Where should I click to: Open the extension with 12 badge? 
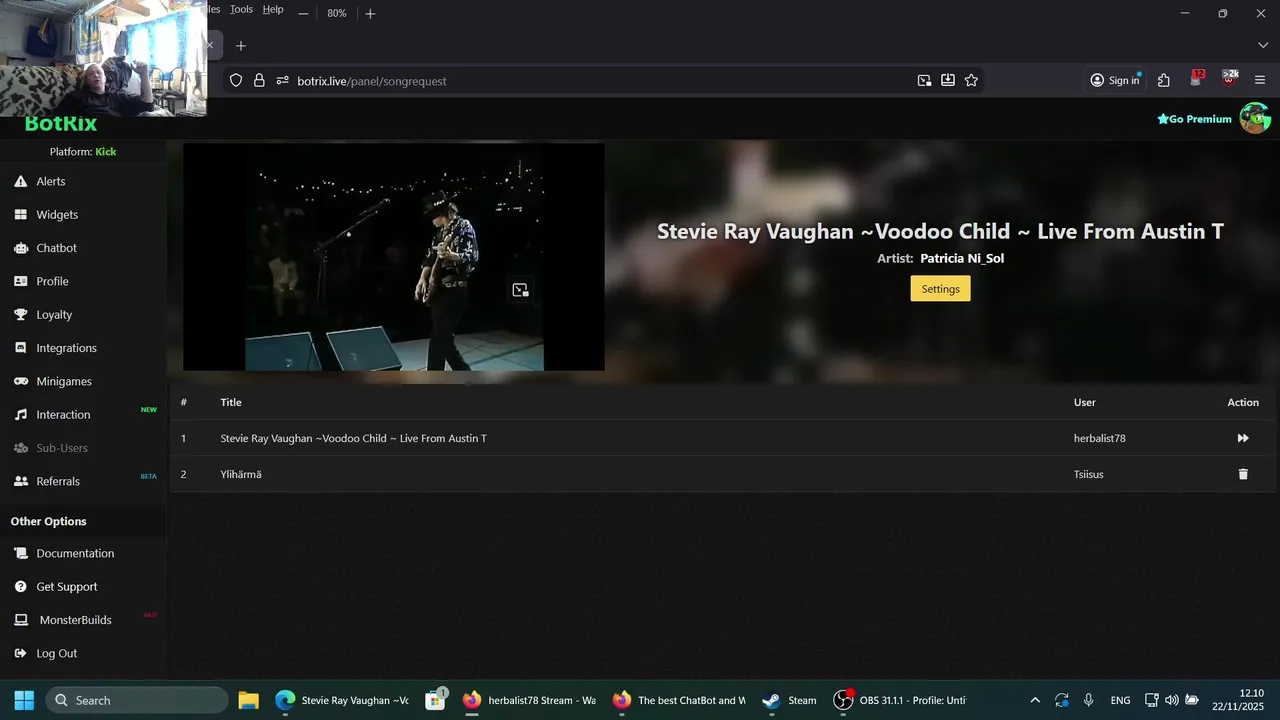pos(1197,79)
